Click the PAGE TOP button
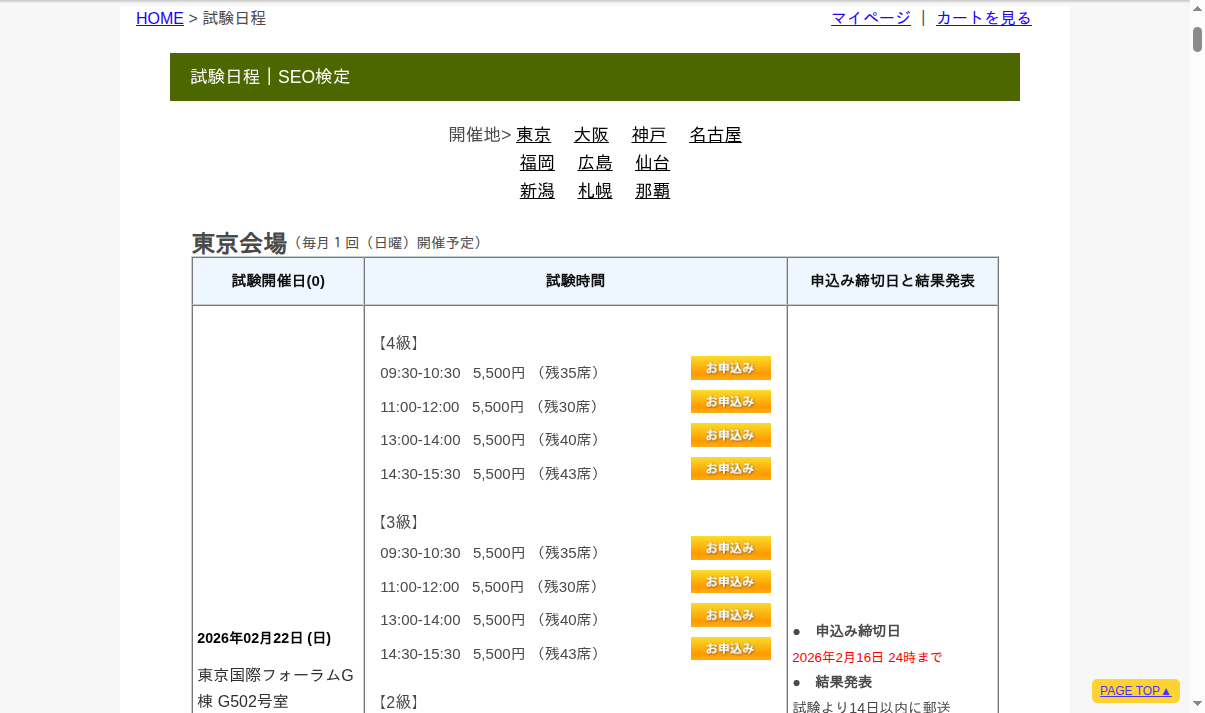The image size is (1205, 713). pyautogui.click(x=1135, y=690)
